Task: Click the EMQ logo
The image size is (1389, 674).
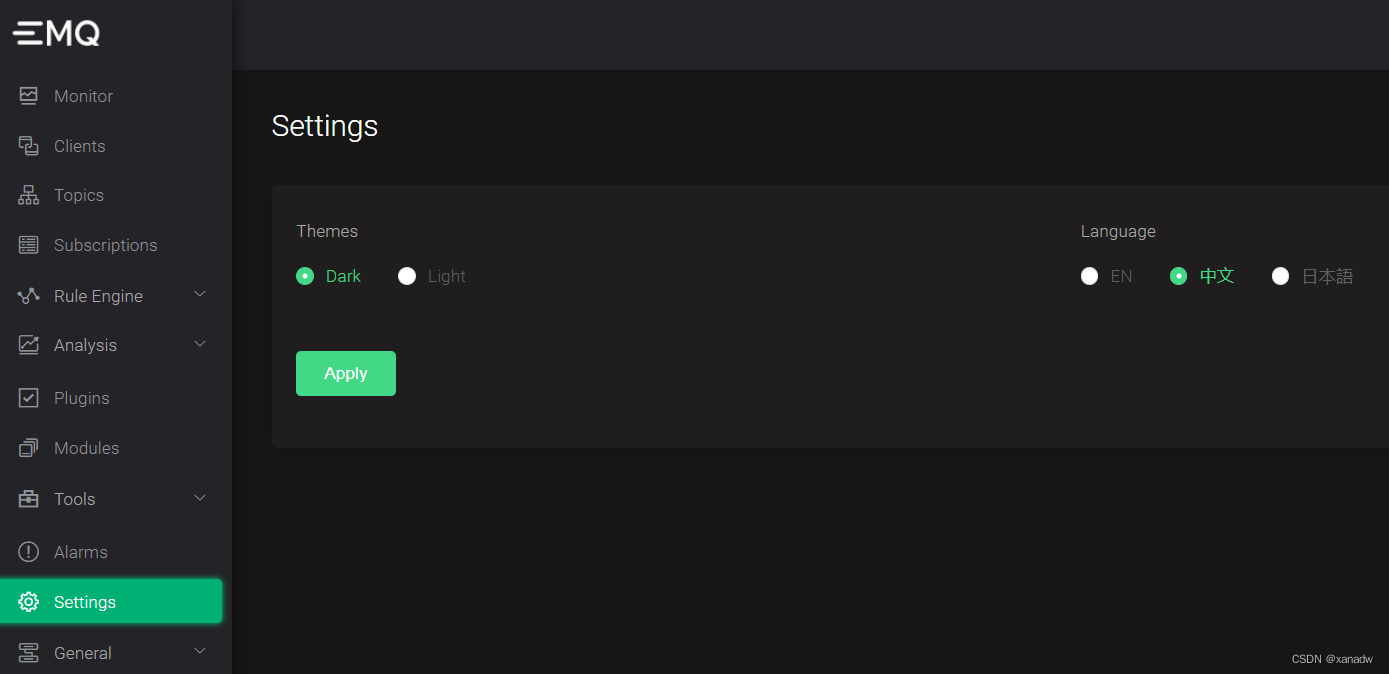Action: click(57, 34)
